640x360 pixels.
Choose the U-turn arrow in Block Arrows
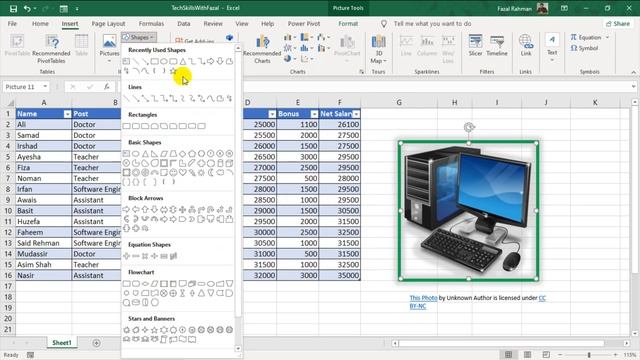[x=211, y=209]
